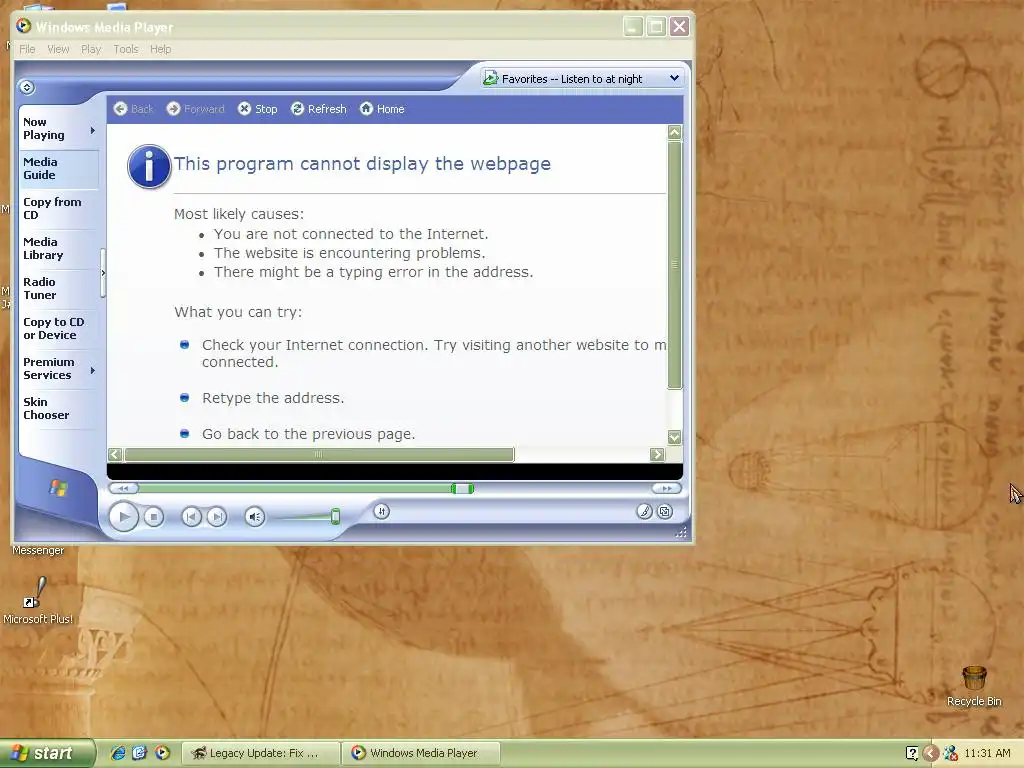Click the Windows Media Player title bar icon
1024x768 pixels.
[24, 25]
